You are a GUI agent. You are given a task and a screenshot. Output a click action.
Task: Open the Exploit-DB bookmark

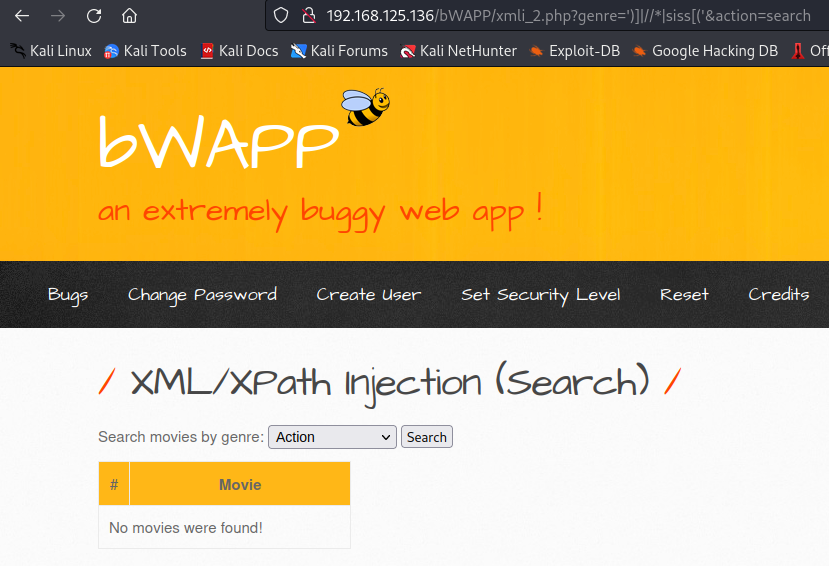pos(575,51)
